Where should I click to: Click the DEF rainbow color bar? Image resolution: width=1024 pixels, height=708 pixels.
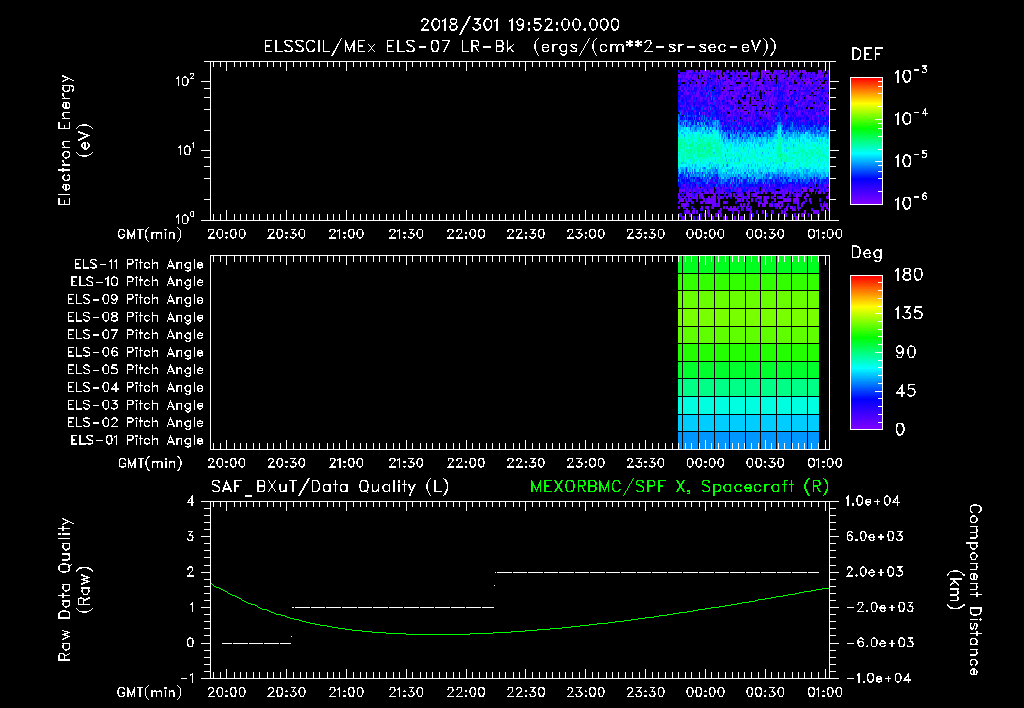[x=867, y=141]
